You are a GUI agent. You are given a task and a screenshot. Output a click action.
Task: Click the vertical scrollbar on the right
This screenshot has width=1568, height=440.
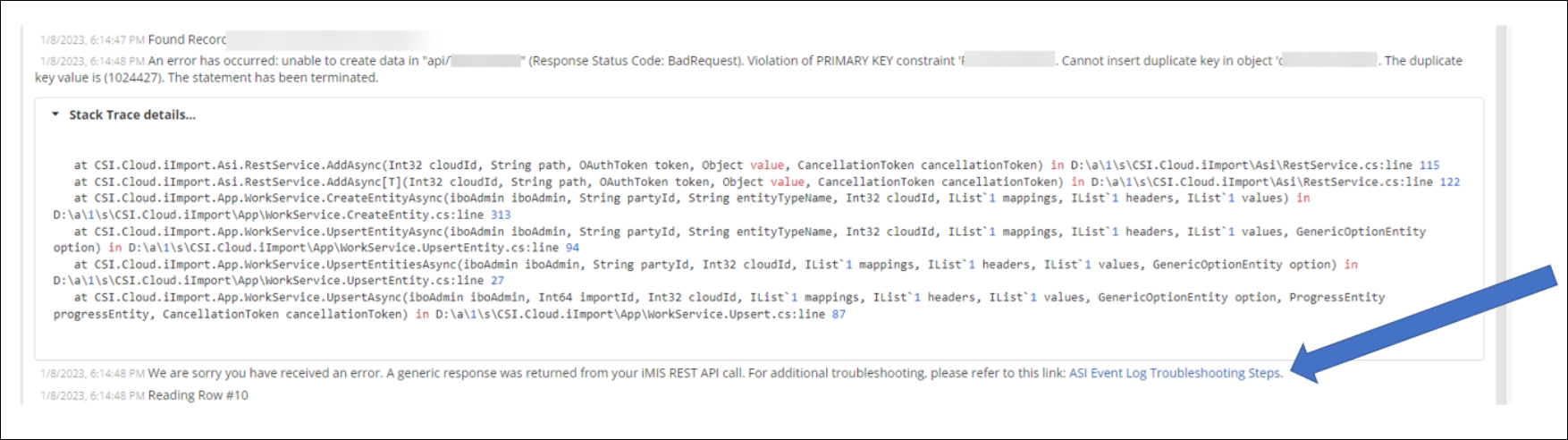[1502, 215]
